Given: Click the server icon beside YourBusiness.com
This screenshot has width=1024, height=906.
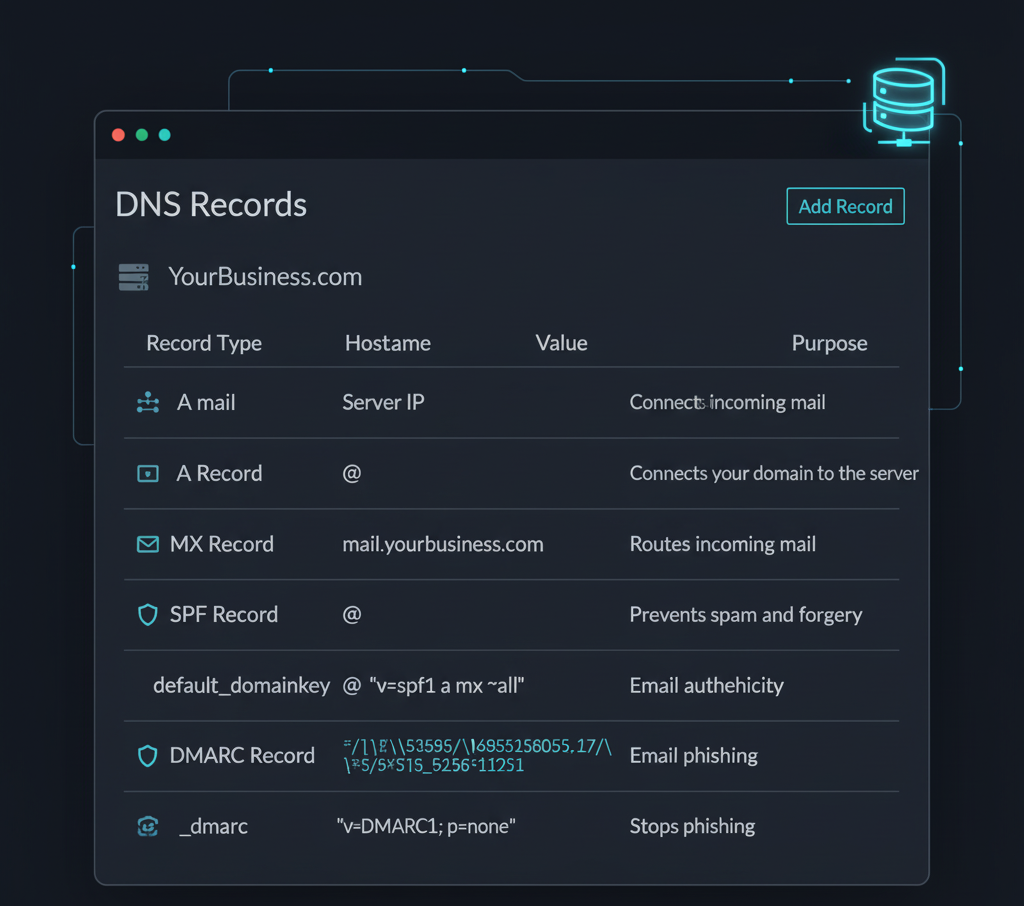Looking at the screenshot, I should (x=133, y=277).
